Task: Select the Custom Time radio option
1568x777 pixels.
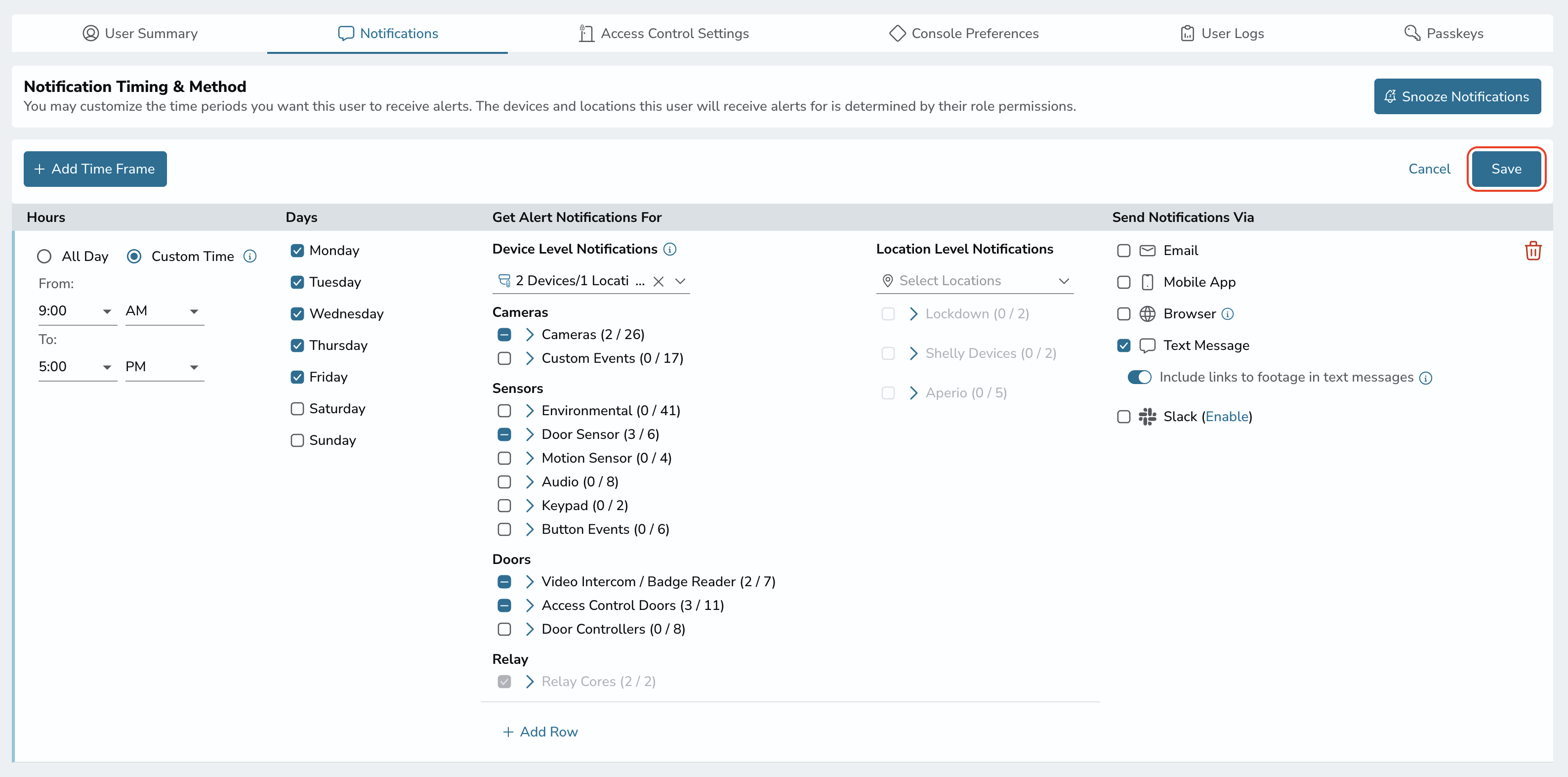Action: [134, 257]
